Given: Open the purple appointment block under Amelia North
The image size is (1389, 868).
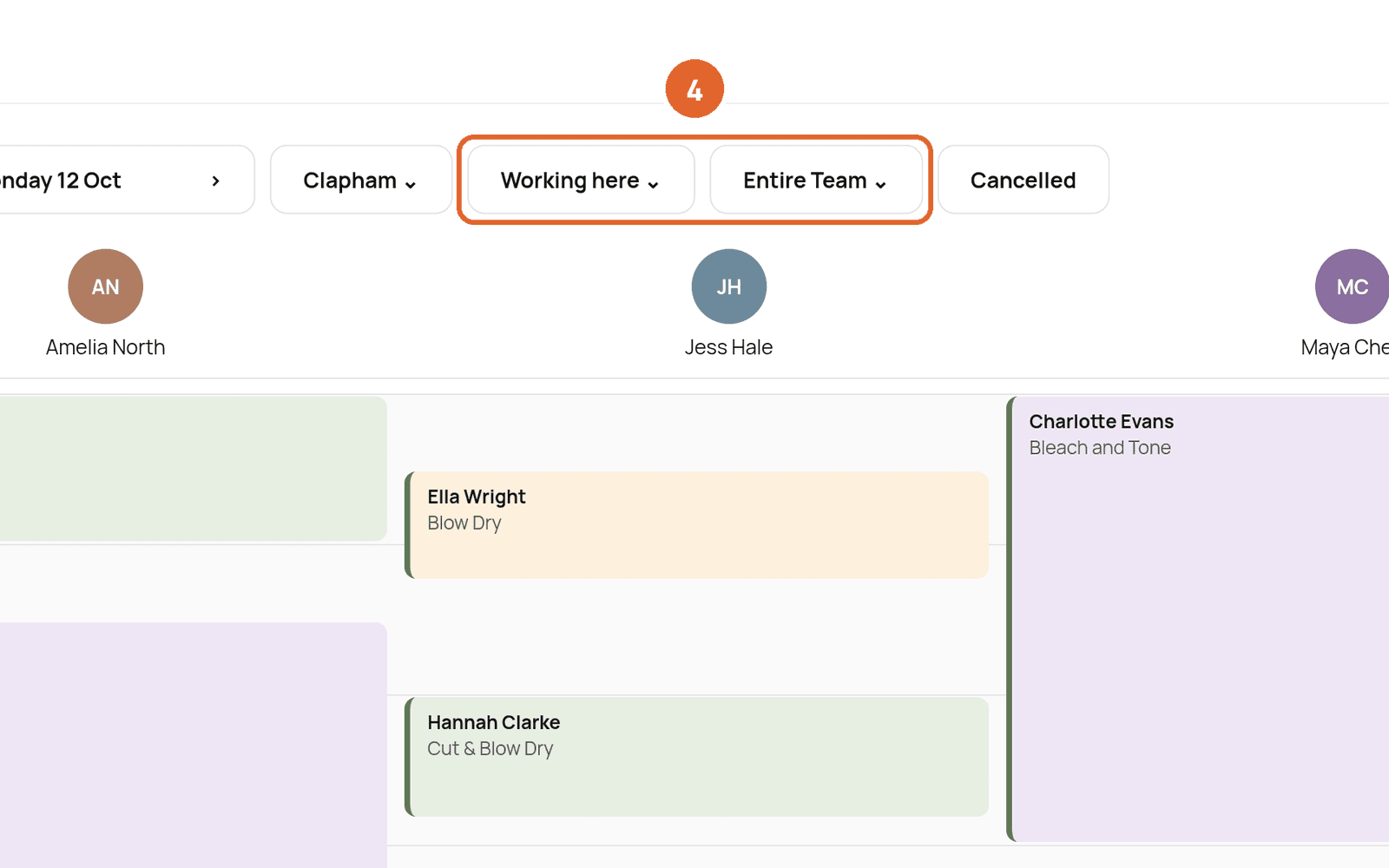Looking at the screenshot, I should (x=193, y=745).
